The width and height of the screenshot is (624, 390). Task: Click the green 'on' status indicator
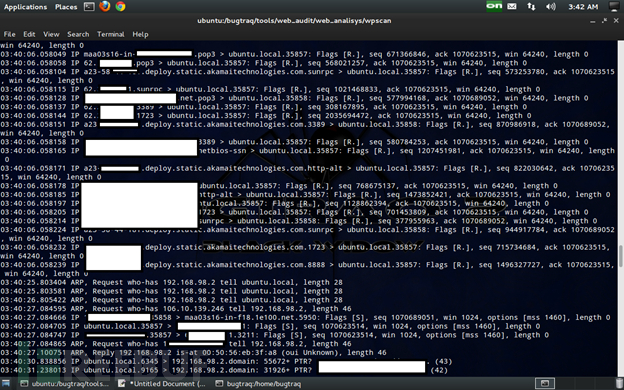click(494, 6)
